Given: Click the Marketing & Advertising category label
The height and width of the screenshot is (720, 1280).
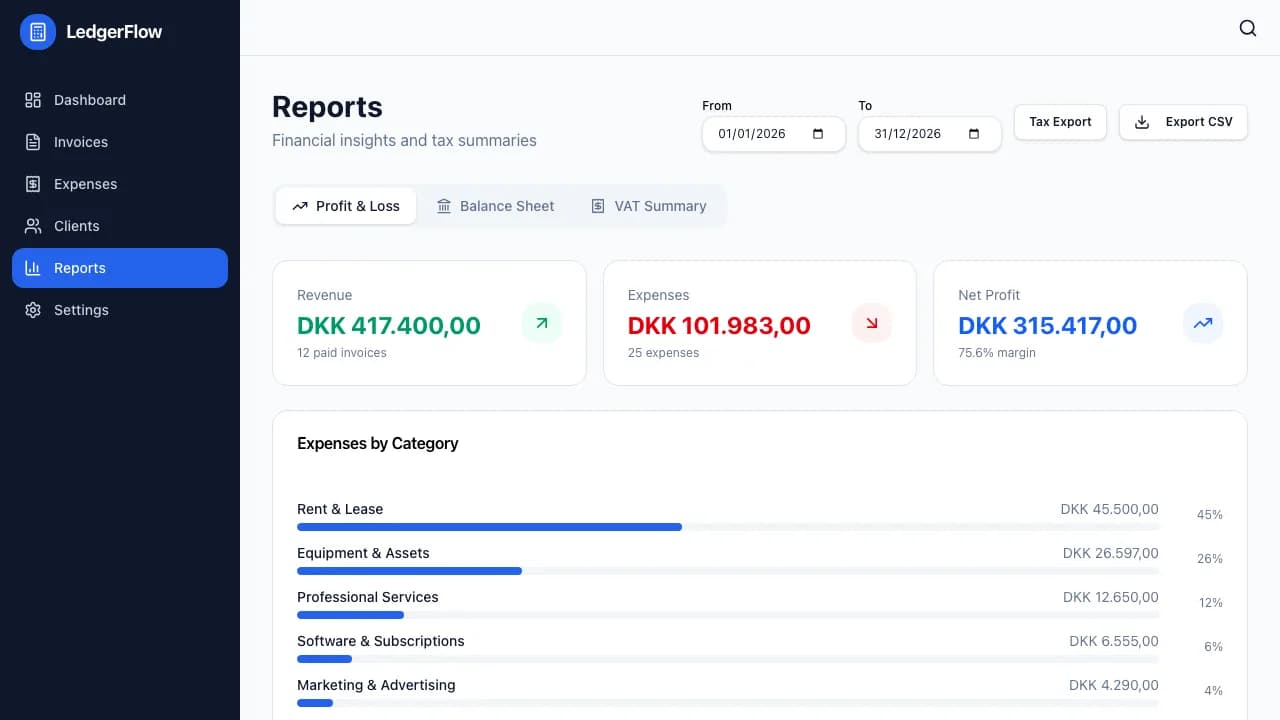Looking at the screenshot, I should pyautogui.click(x=376, y=685).
